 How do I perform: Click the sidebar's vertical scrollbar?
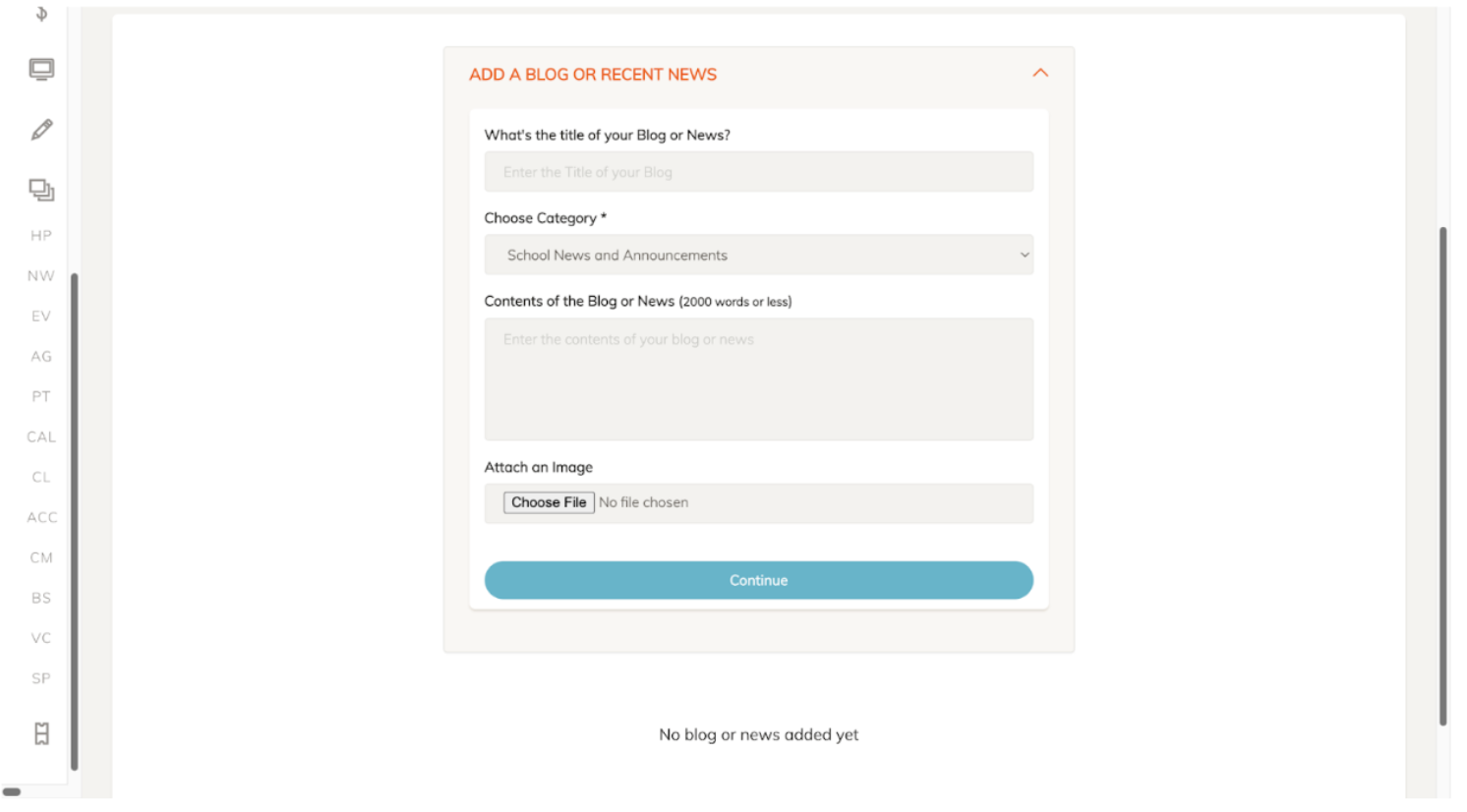click(x=74, y=521)
